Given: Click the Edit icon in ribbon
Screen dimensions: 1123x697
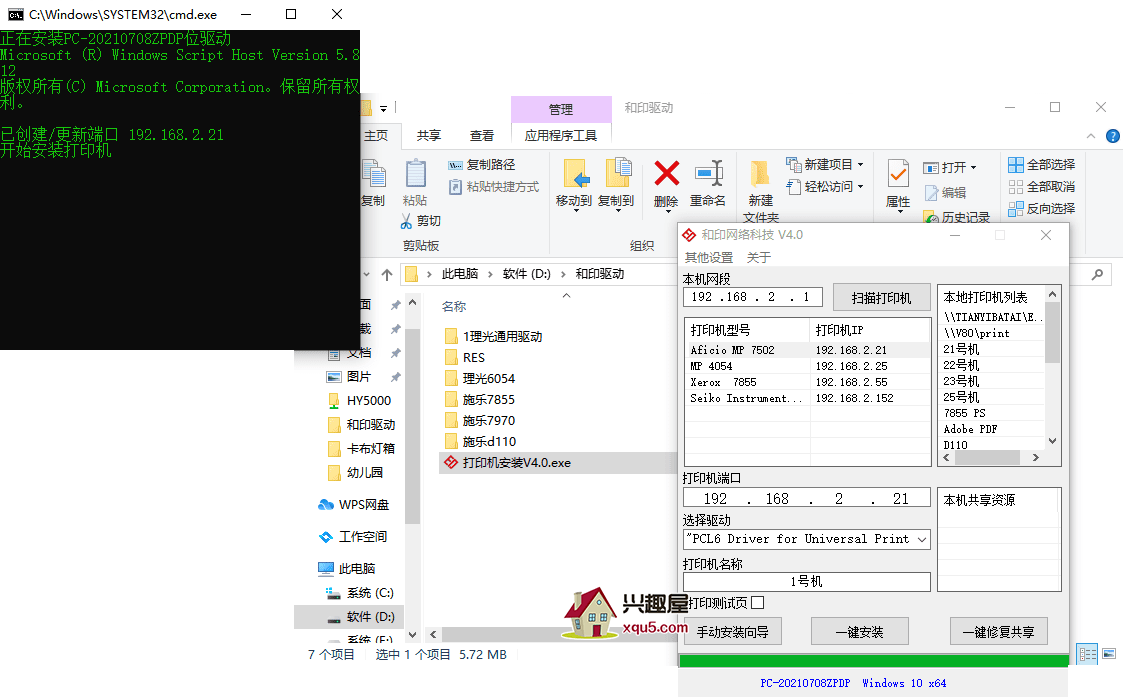Looking at the screenshot, I should pos(931,193).
